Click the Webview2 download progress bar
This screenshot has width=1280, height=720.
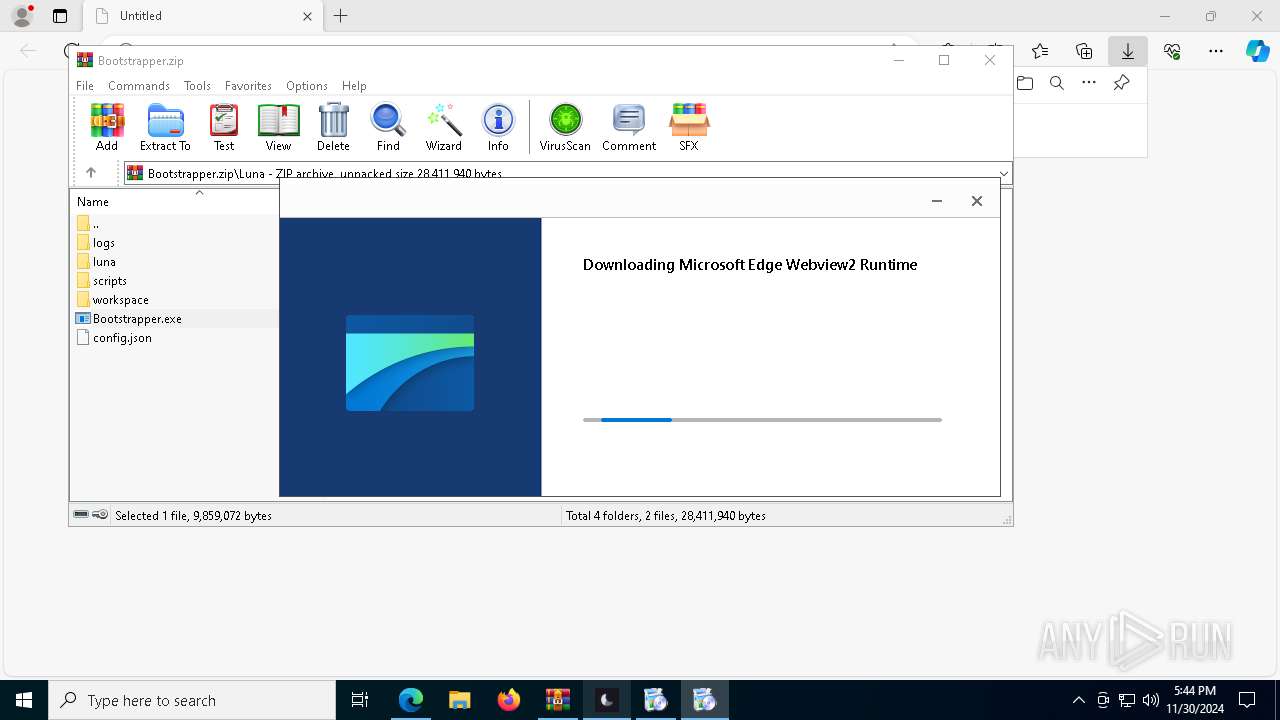click(x=762, y=420)
